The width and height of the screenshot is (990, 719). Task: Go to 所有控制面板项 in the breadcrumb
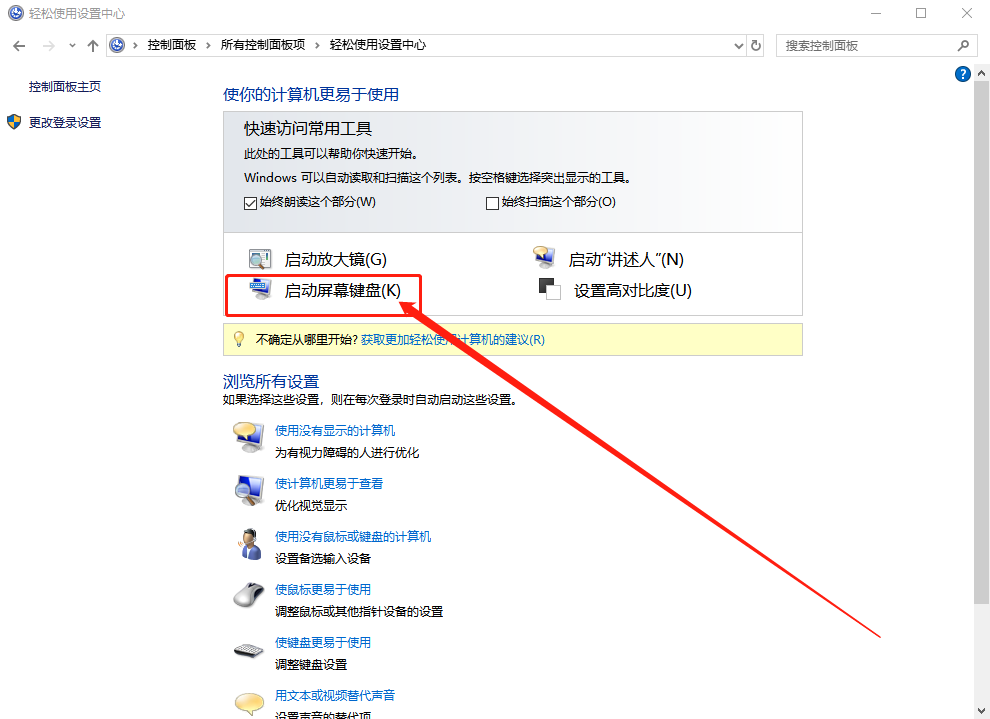click(262, 46)
